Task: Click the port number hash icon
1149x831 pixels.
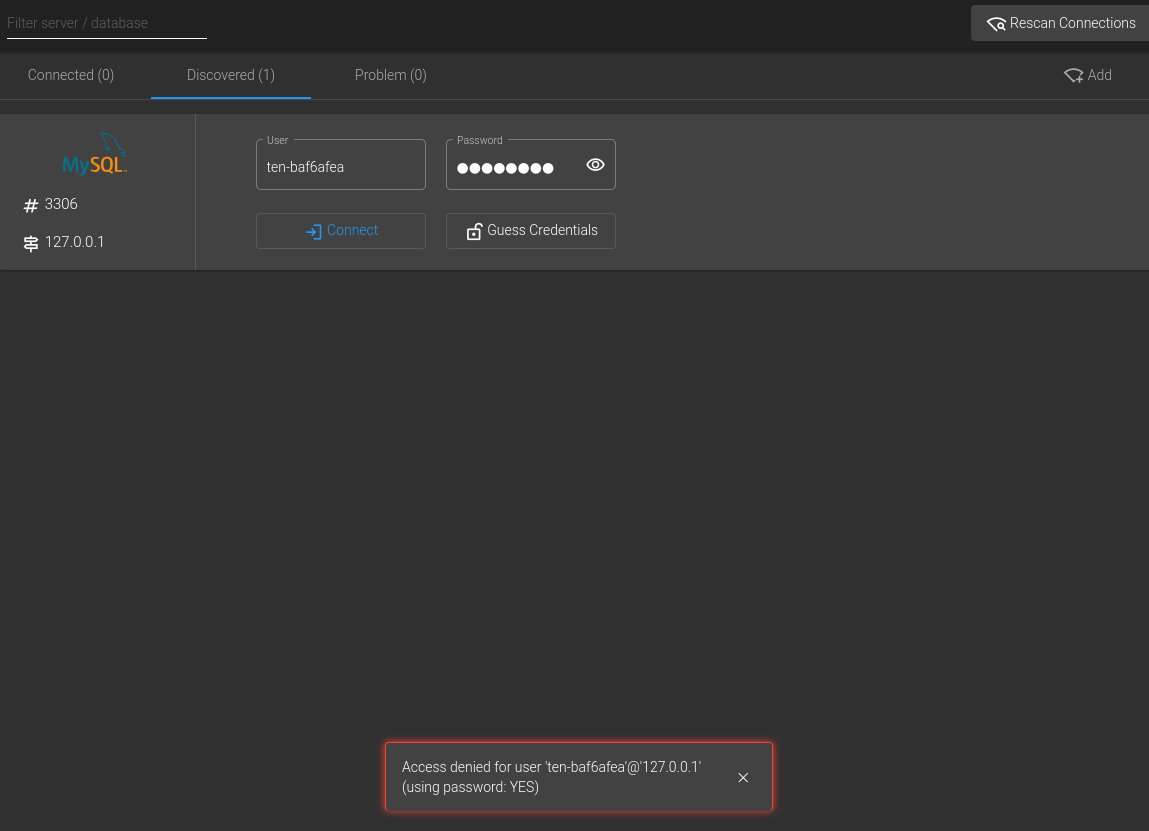Action: tap(31, 206)
